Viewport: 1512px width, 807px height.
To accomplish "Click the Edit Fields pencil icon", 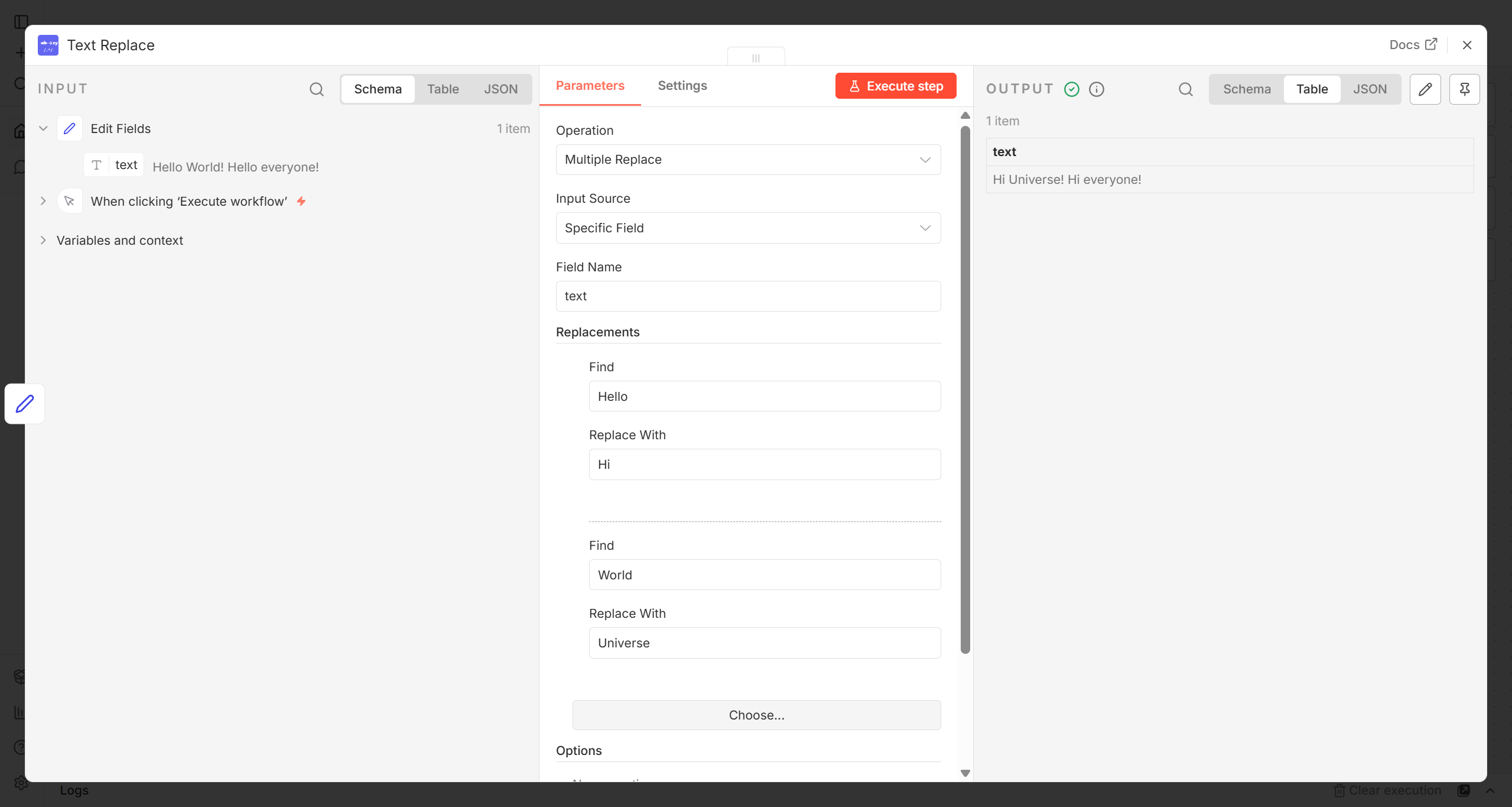I will [70, 128].
